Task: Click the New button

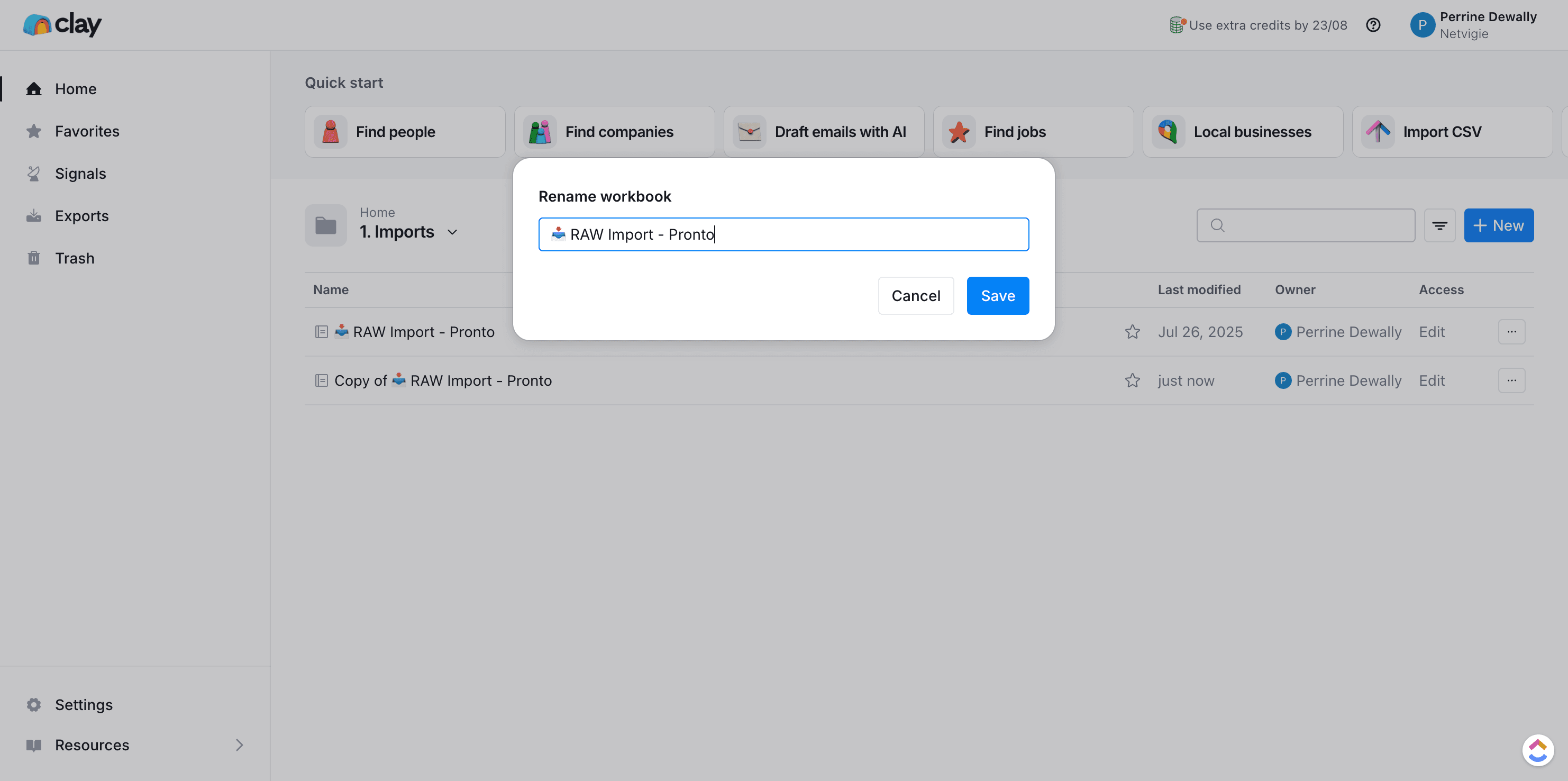Action: point(1499,225)
